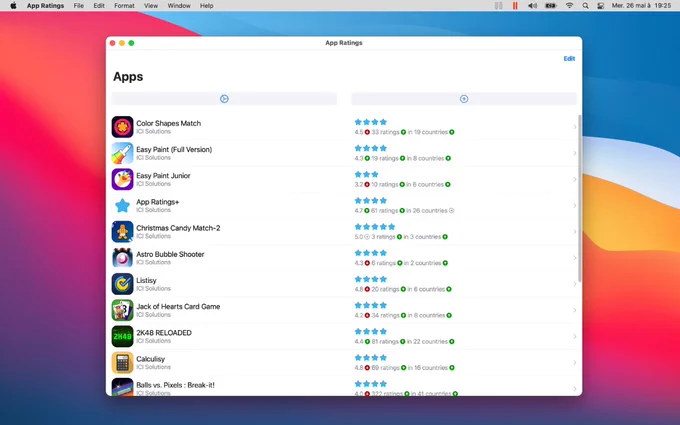Select the Easy Paint (Full Version) title

pos(174,149)
